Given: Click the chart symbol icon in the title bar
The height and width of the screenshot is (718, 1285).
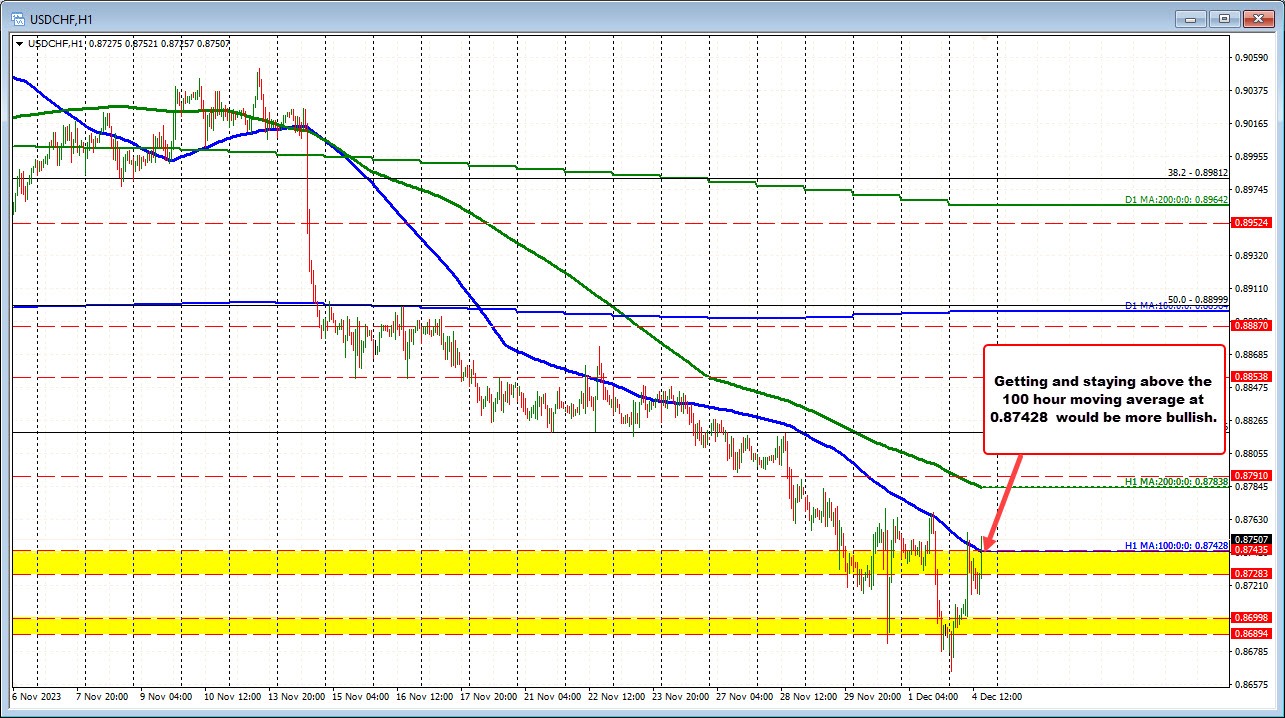Looking at the screenshot, I should click(x=17, y=18).
